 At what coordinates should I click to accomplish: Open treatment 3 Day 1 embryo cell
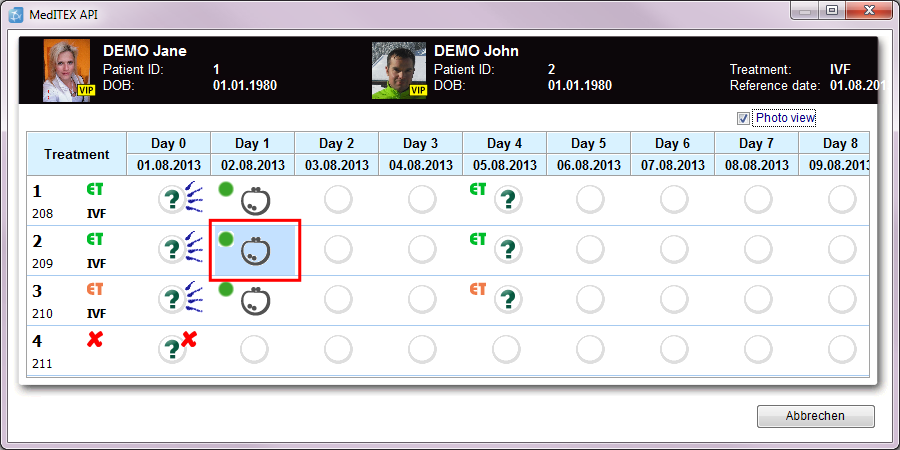tap(255, 302)
